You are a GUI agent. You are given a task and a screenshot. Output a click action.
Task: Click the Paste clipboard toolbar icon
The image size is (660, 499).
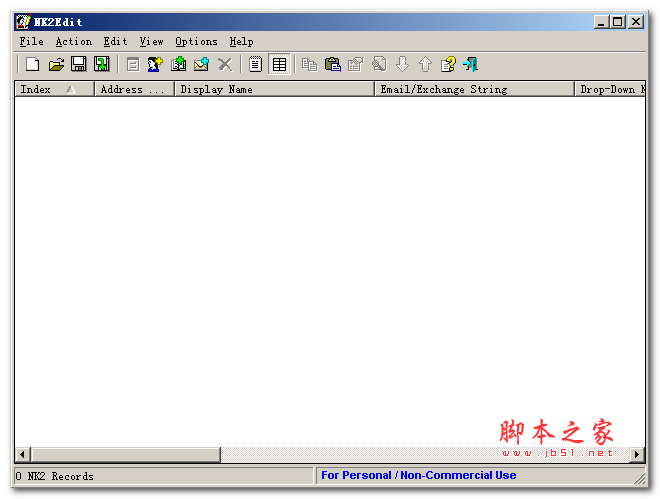pos(333,65)
